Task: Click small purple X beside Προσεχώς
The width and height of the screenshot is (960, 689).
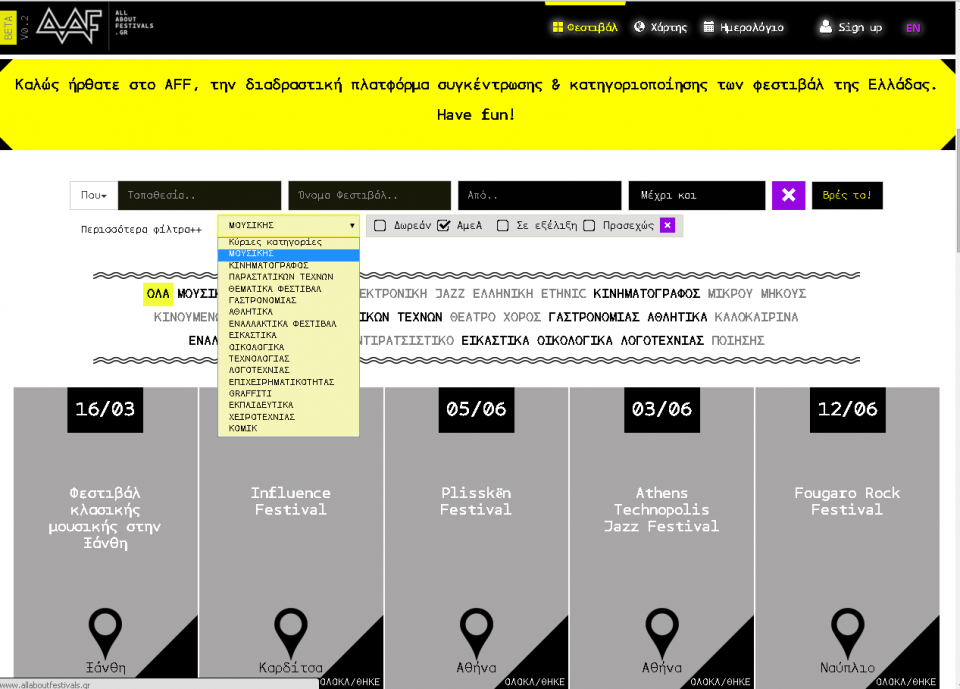Action: point(667,225)
